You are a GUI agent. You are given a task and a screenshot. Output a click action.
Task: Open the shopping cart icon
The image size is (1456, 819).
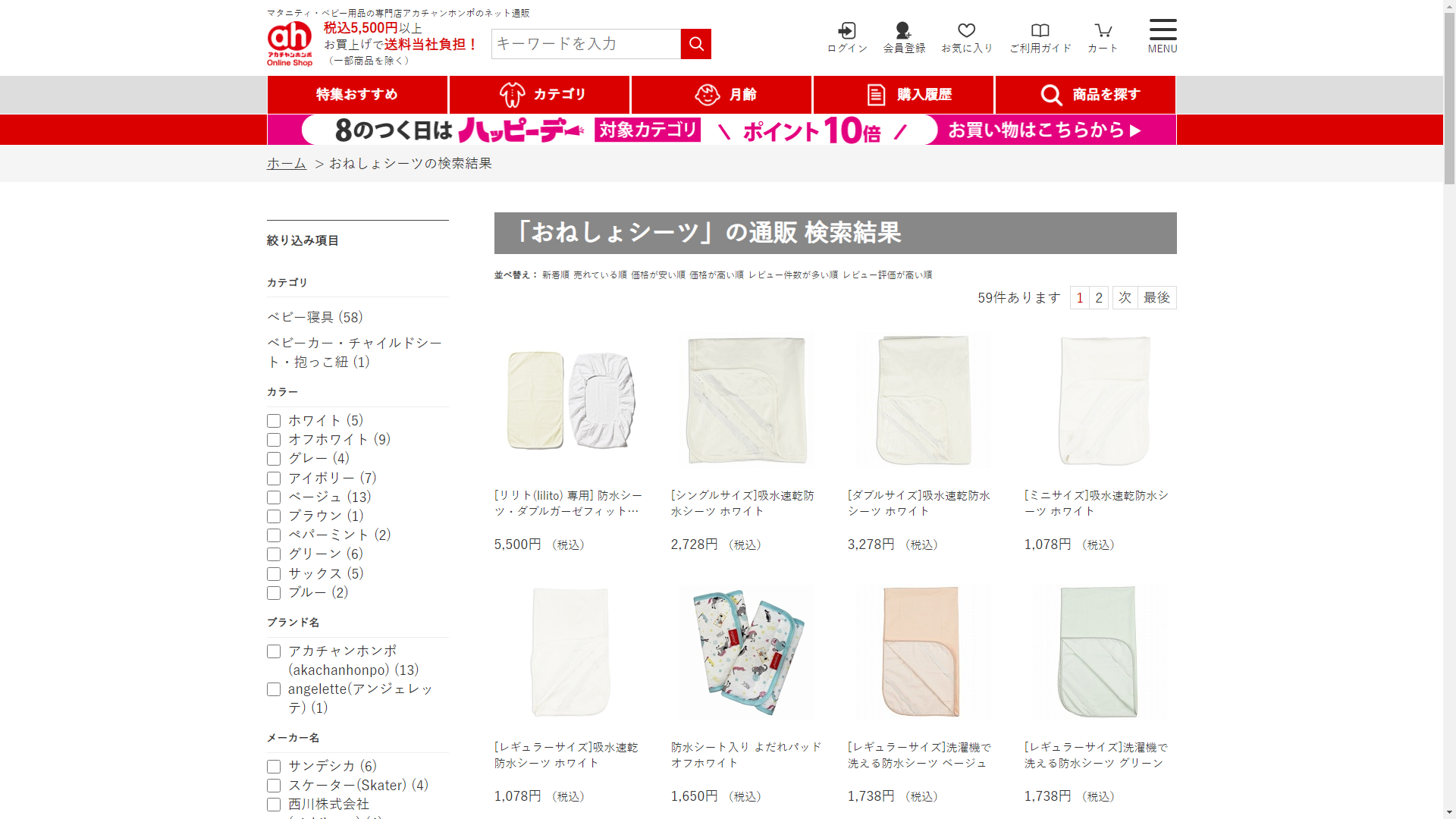pyautogui.click(x=1103, y=31)
